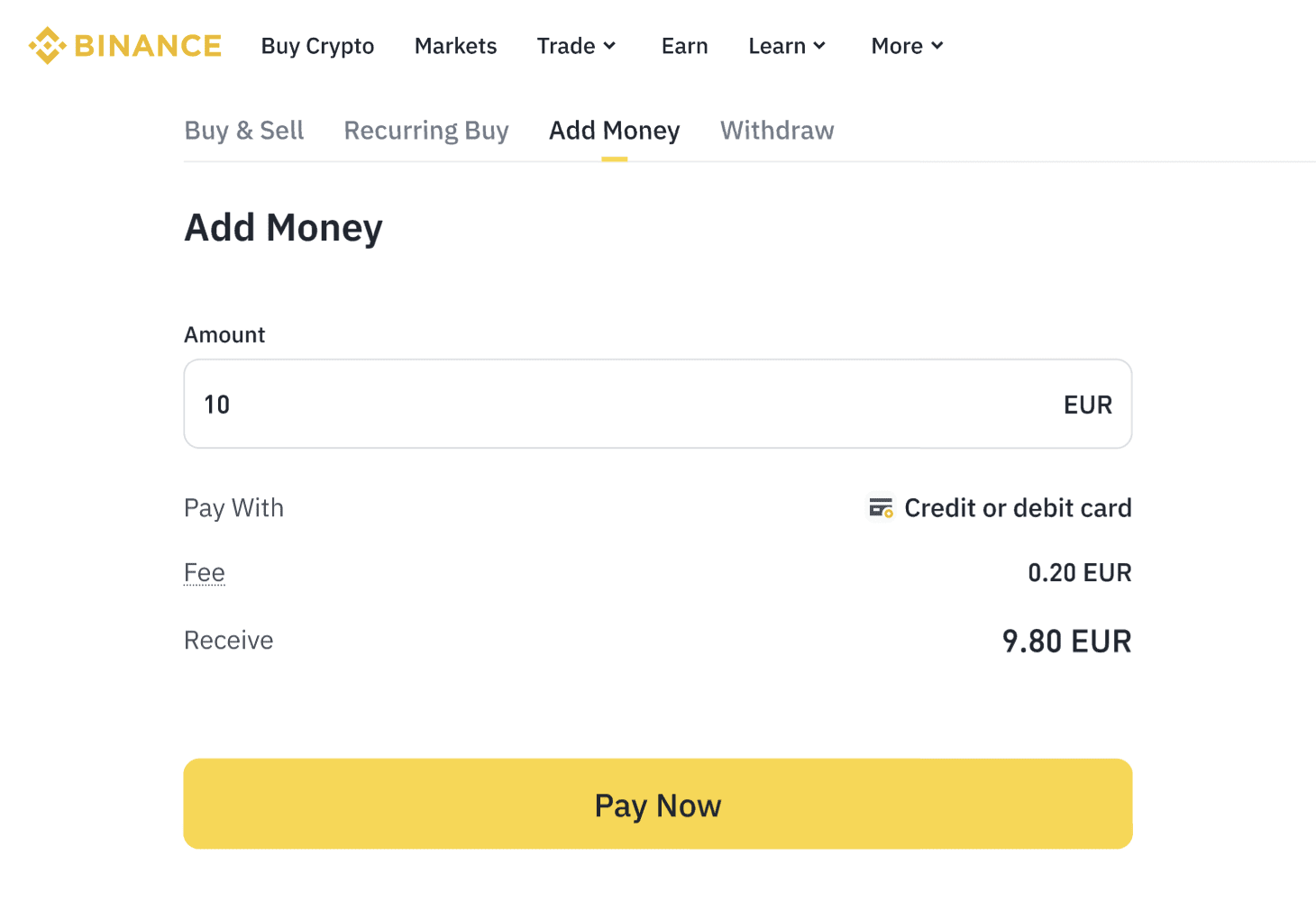1316x910 pixels.
Task: Open the Buy Crypto menu item
Action: [317, 46]
